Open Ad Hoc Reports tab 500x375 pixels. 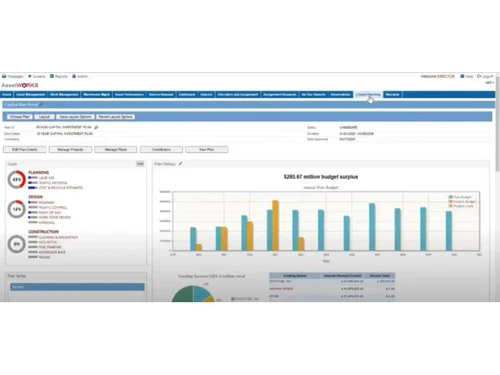313,95
